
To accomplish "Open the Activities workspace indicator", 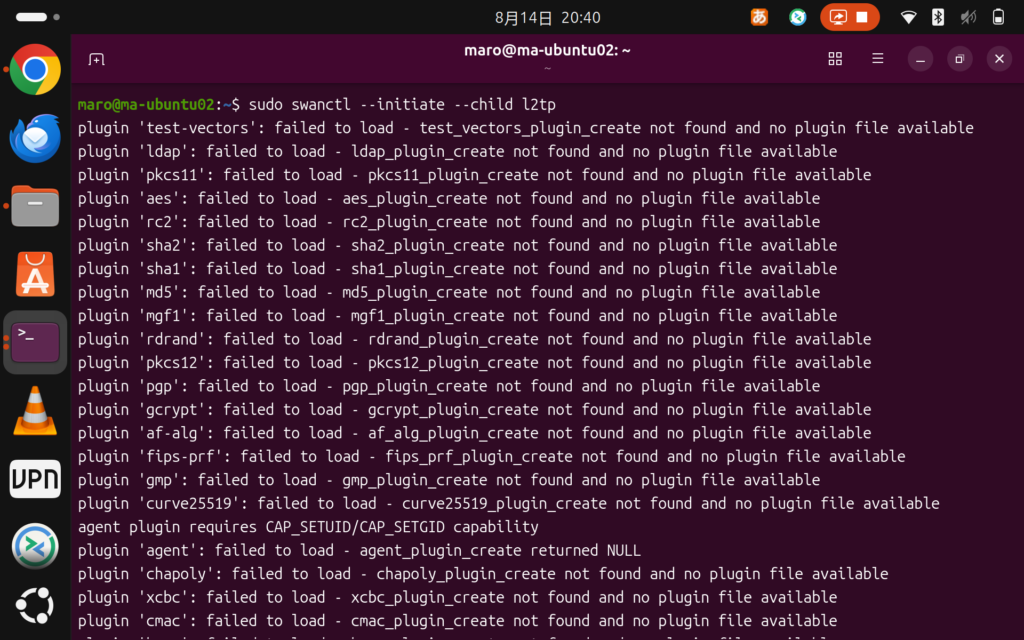I will (x=38, y=17).
